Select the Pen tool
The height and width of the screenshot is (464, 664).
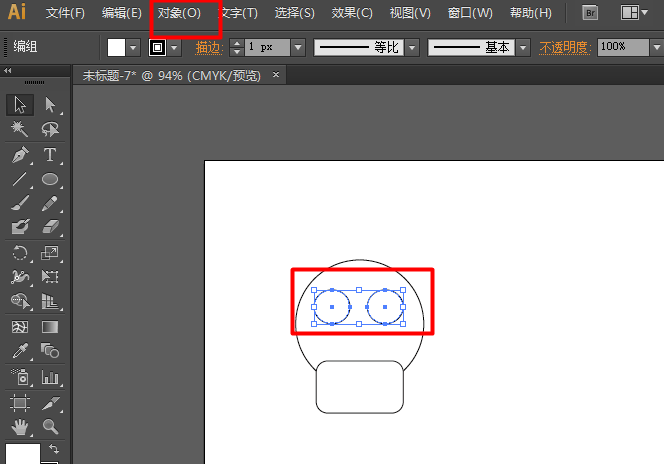(20, 155)
